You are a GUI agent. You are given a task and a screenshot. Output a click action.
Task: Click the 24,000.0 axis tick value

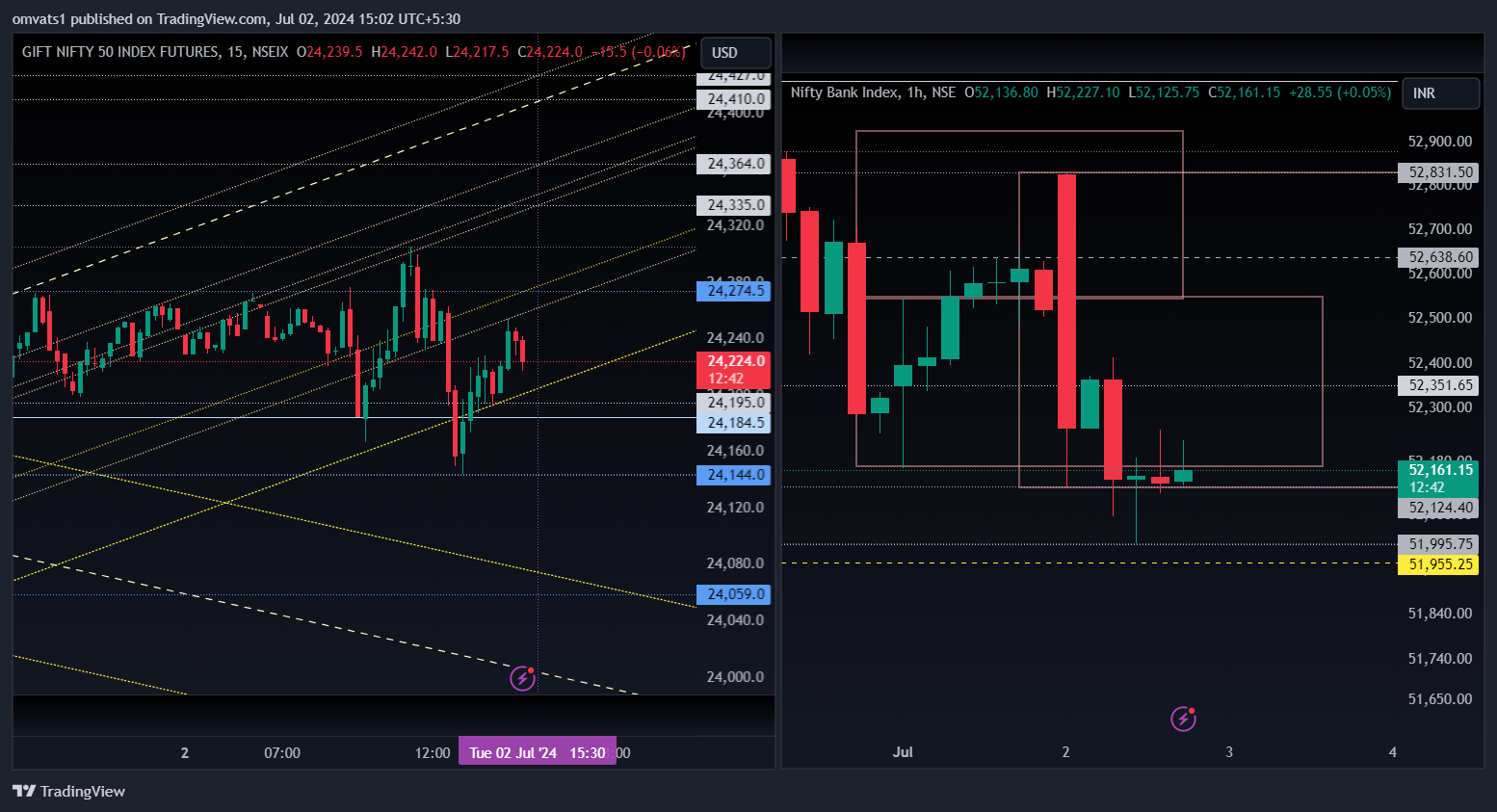coord(735,677)
